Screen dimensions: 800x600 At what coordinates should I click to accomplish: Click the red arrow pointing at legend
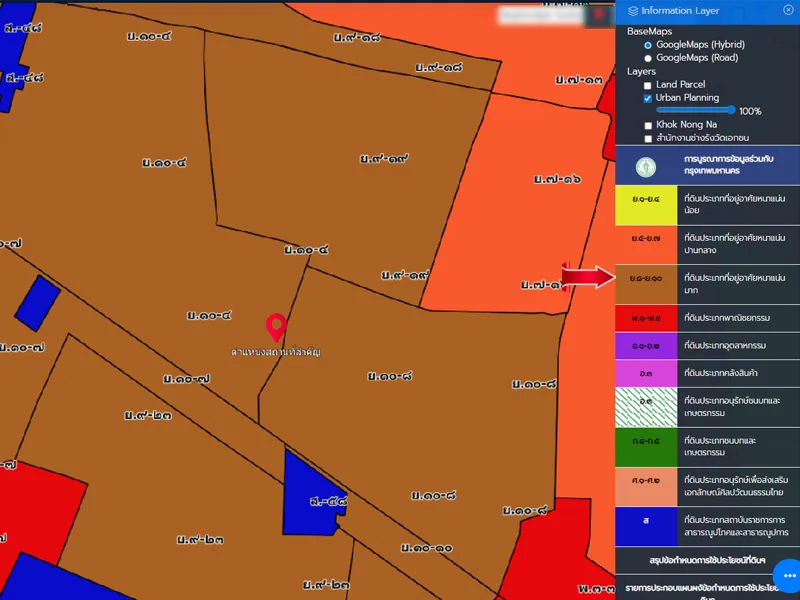pyautogui.click(x=586, y=277)
